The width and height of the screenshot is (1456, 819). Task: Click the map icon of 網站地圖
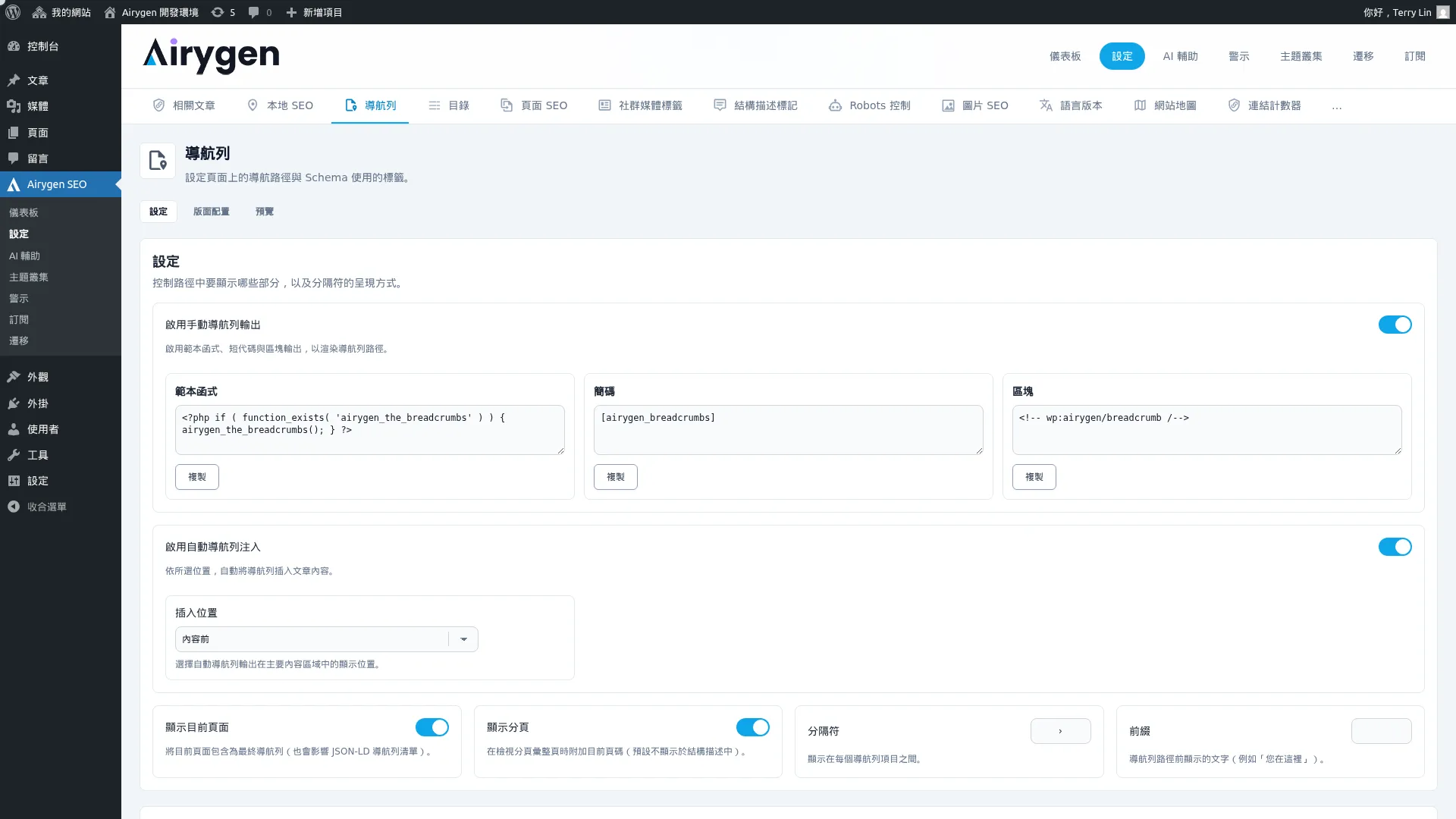[1140, 105]
